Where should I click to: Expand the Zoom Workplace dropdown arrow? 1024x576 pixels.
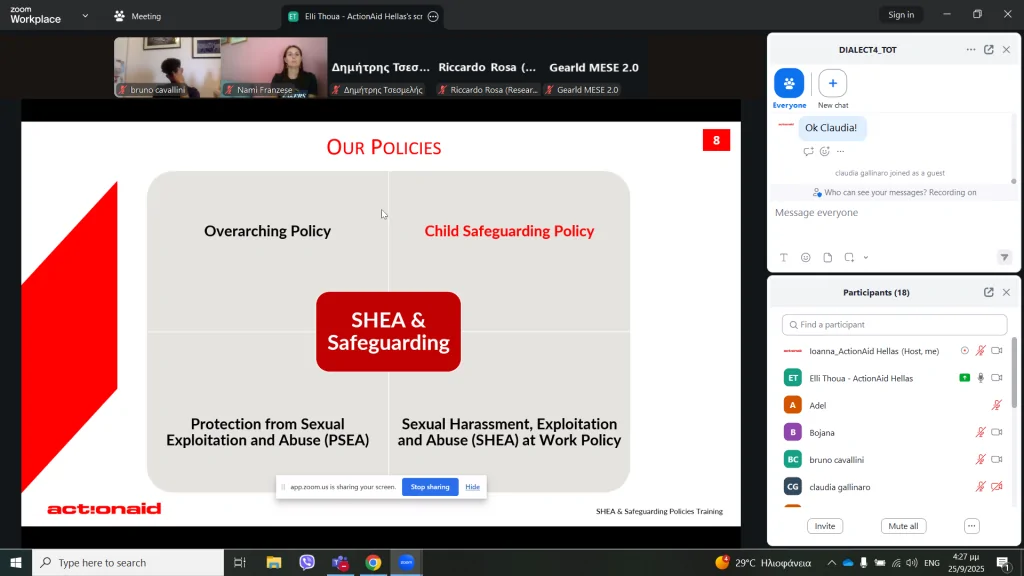pos(85,16)
